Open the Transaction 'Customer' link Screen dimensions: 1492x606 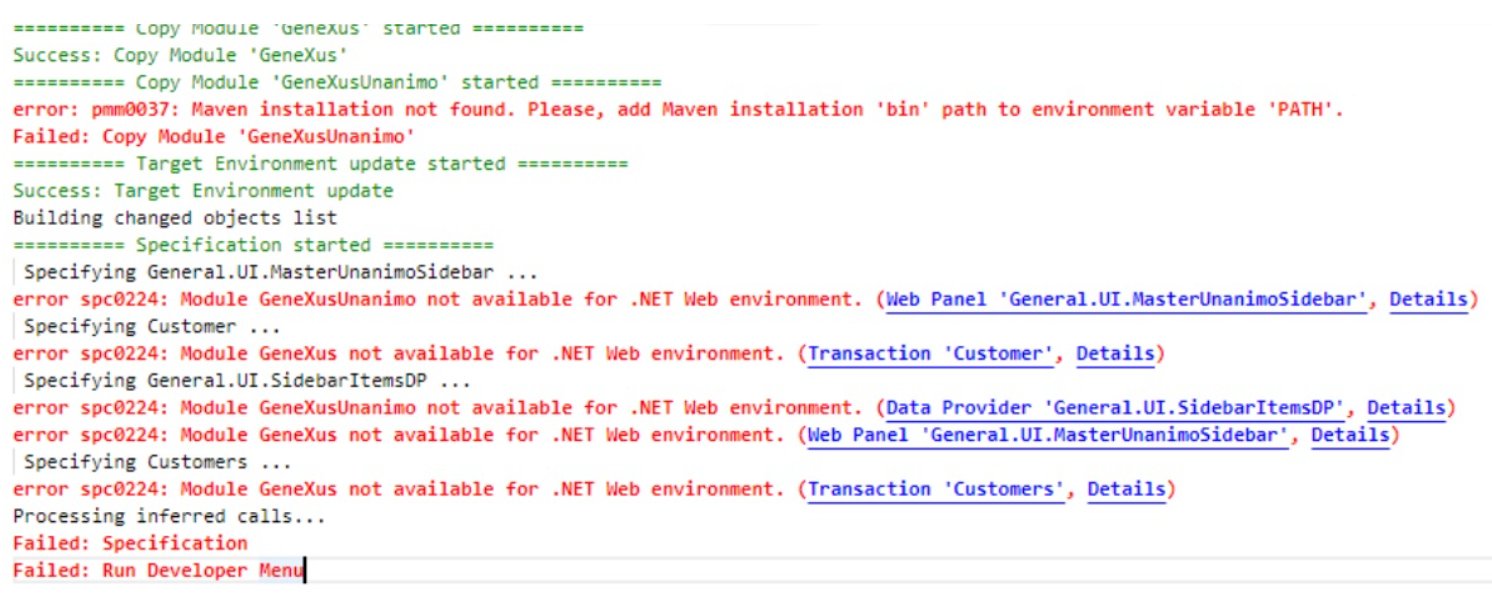point(935,353)
